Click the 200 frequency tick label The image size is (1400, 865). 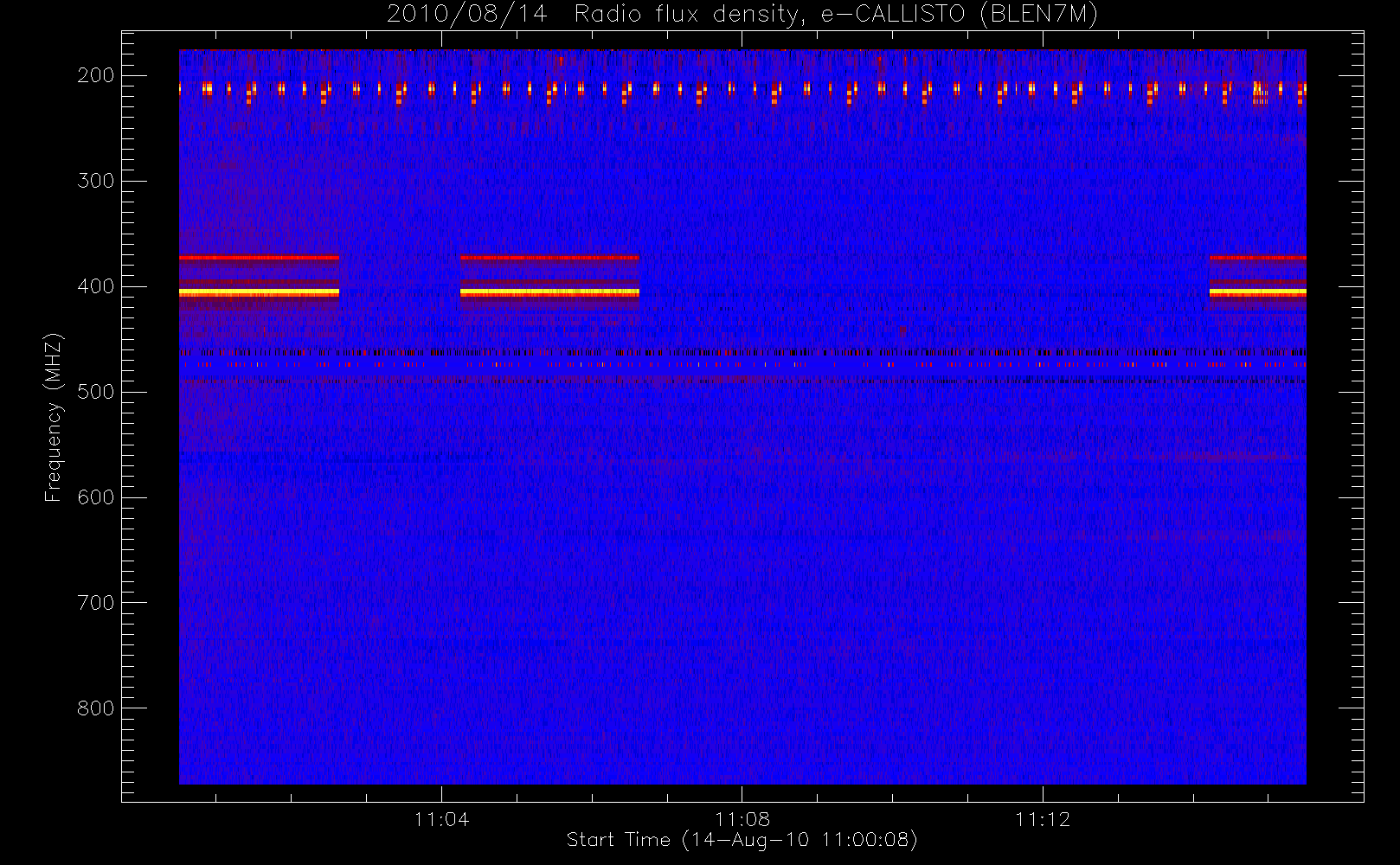[x=96, y=75]
